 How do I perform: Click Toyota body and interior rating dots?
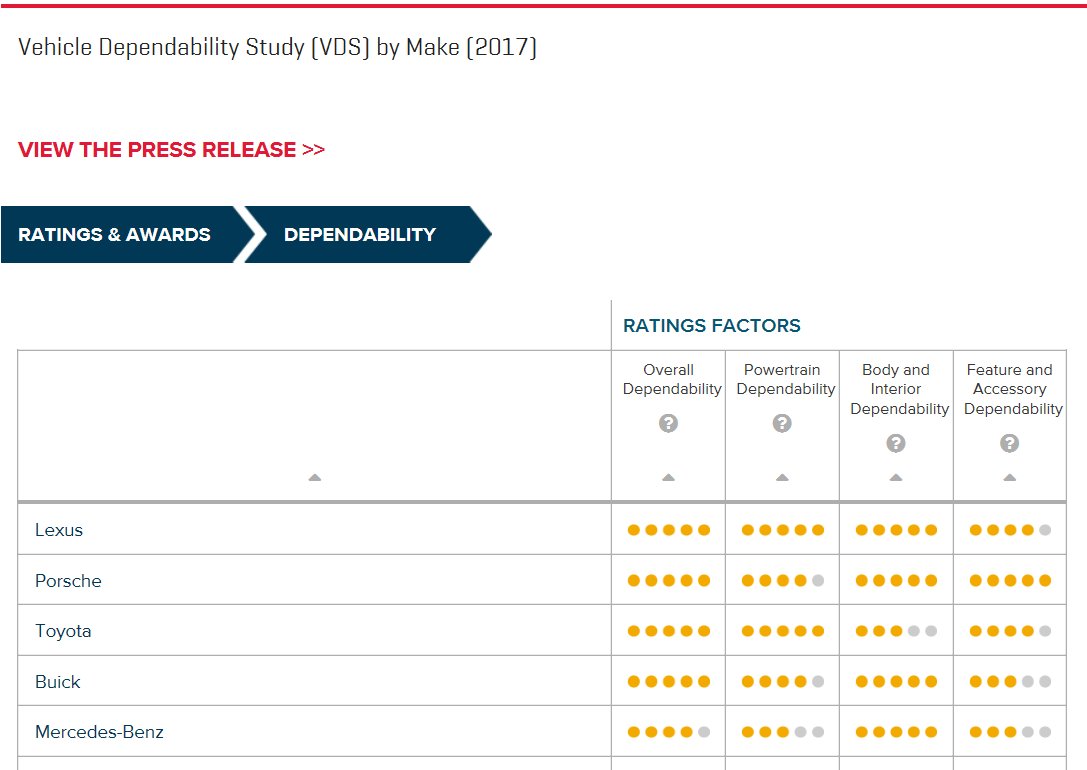[896, 631]
